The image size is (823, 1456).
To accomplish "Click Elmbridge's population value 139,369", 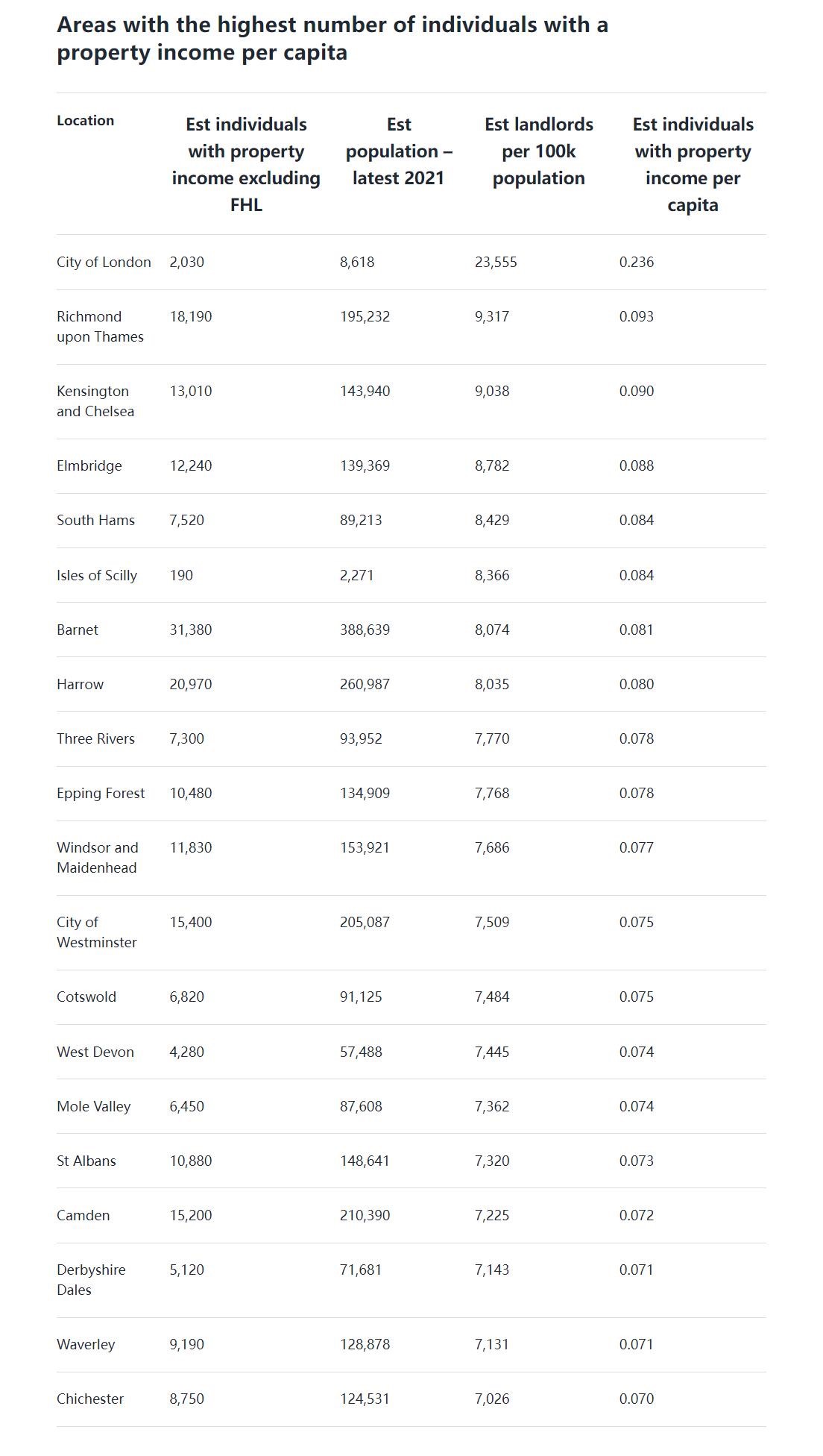I will (x=365, y=466).
